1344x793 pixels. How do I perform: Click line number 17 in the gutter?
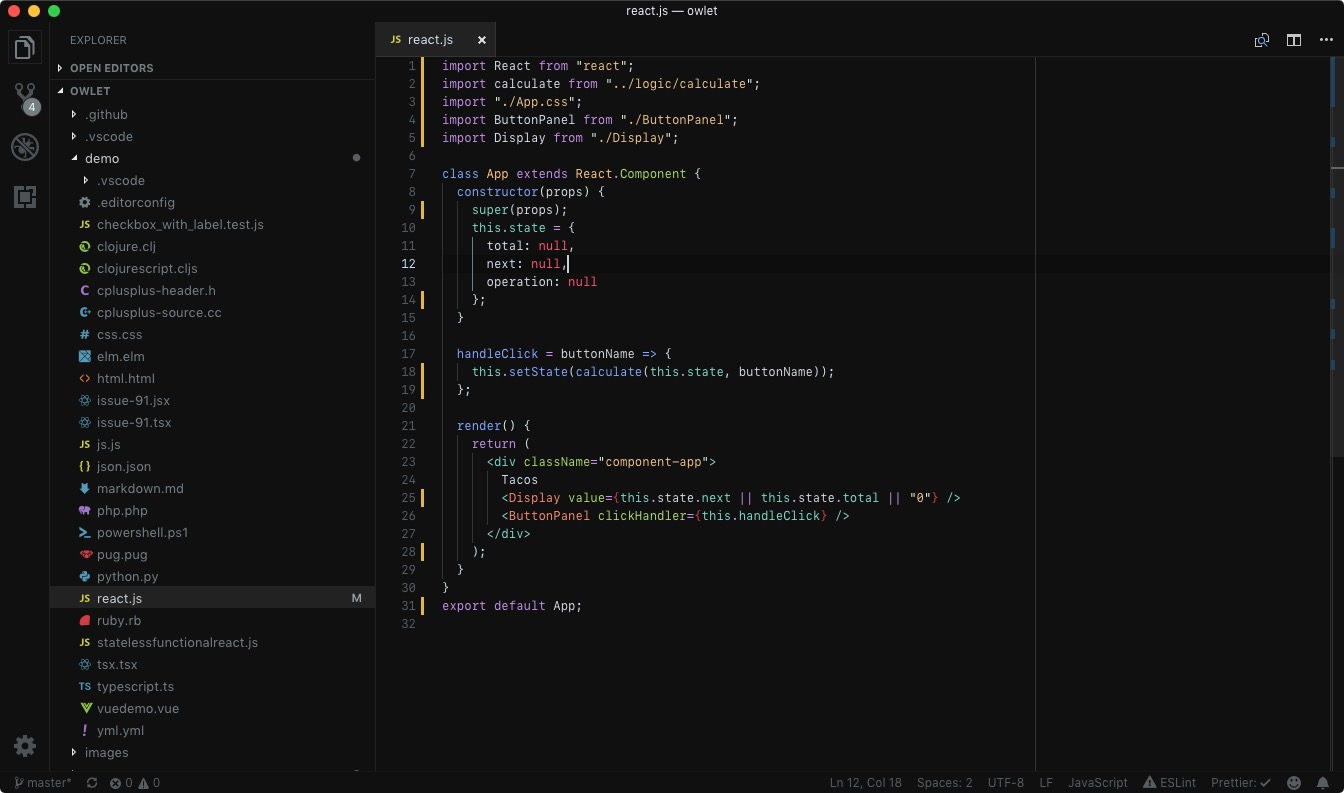click(x=408, y=354)
